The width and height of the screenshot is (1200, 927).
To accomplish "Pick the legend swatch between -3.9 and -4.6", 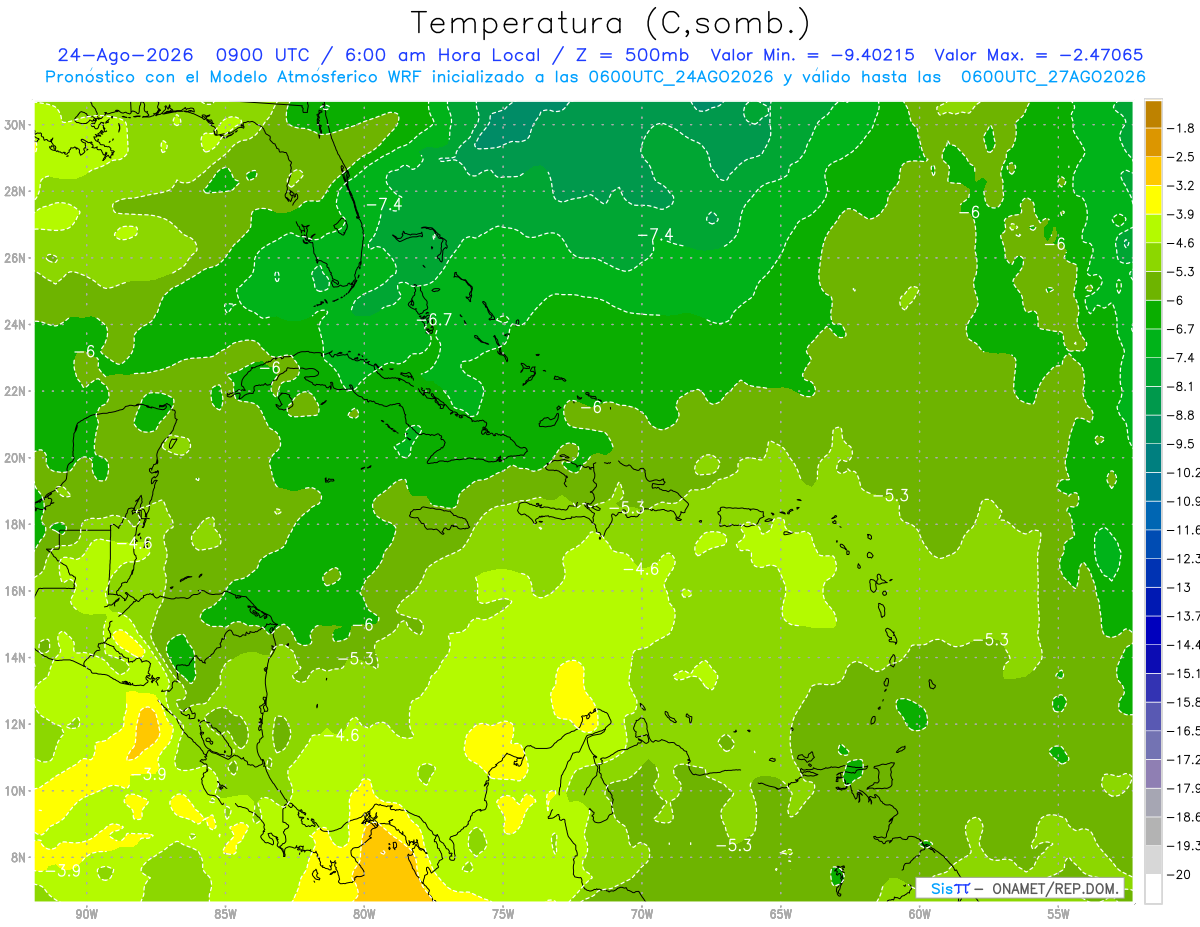I will pos(1153,228).
